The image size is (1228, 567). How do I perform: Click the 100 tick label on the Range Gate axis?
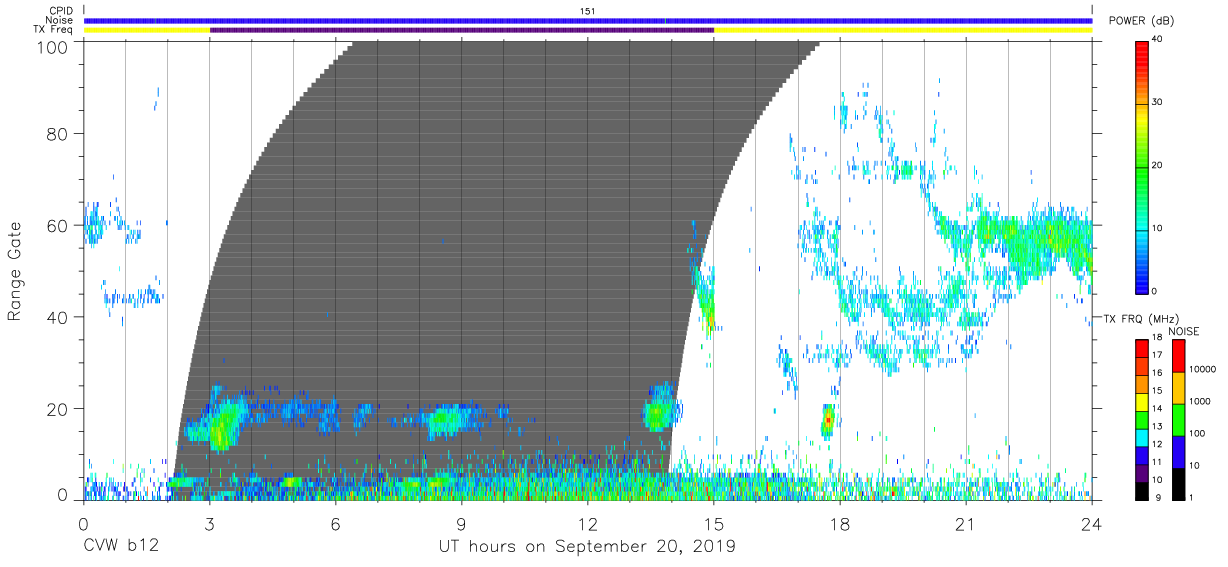click(51, 46)
